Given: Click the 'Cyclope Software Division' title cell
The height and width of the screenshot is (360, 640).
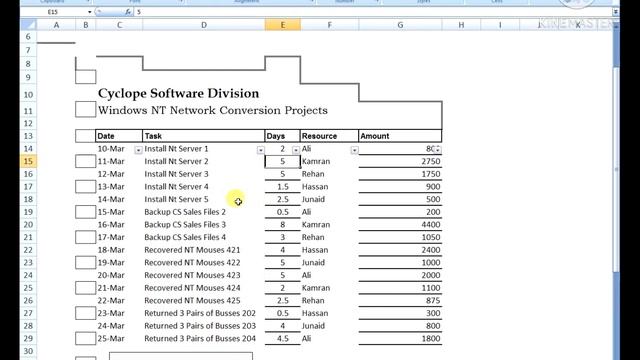Looking at the screenshot, I should click(178, 93).
